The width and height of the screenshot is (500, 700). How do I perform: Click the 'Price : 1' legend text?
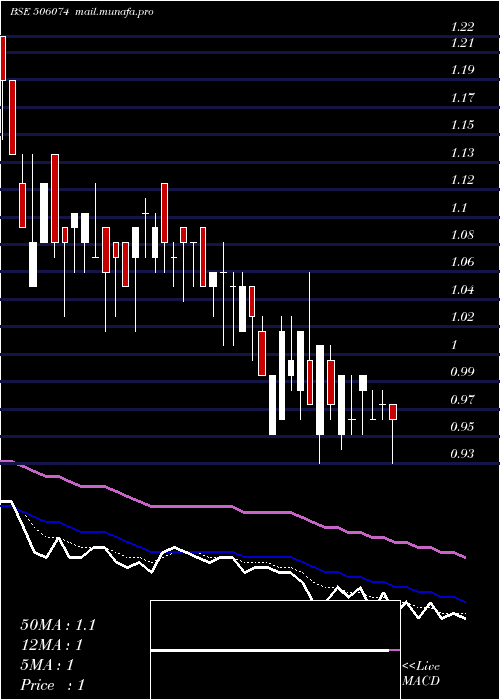[x=52, y=685]
